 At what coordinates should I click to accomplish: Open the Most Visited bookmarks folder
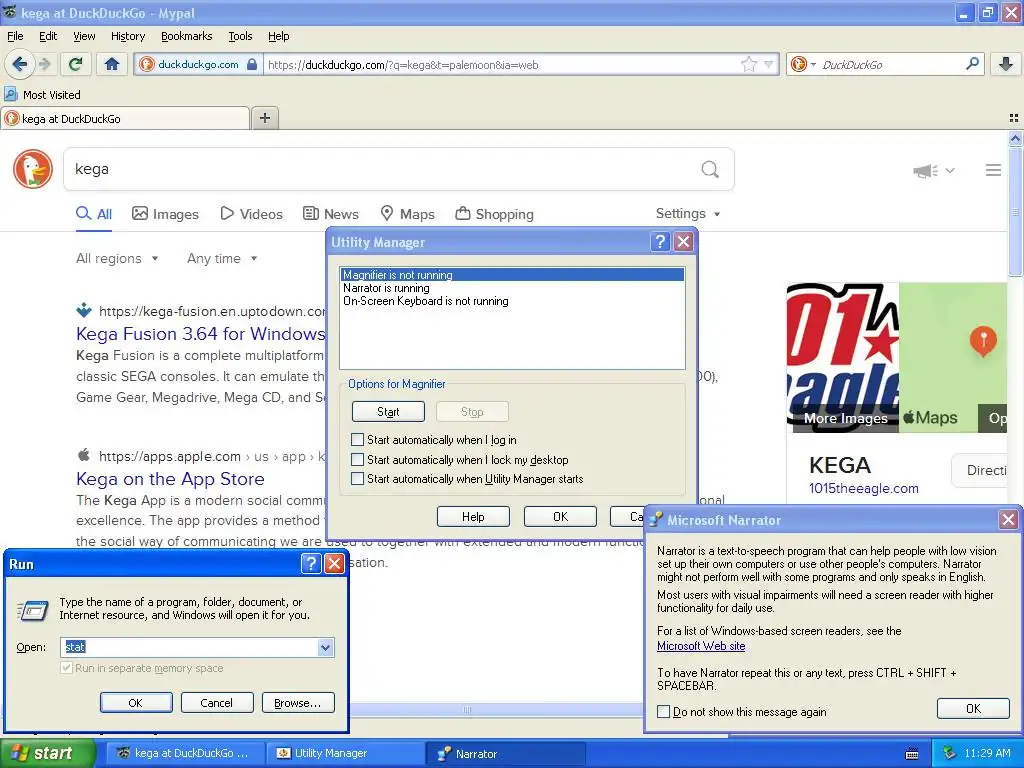point(42,95)
